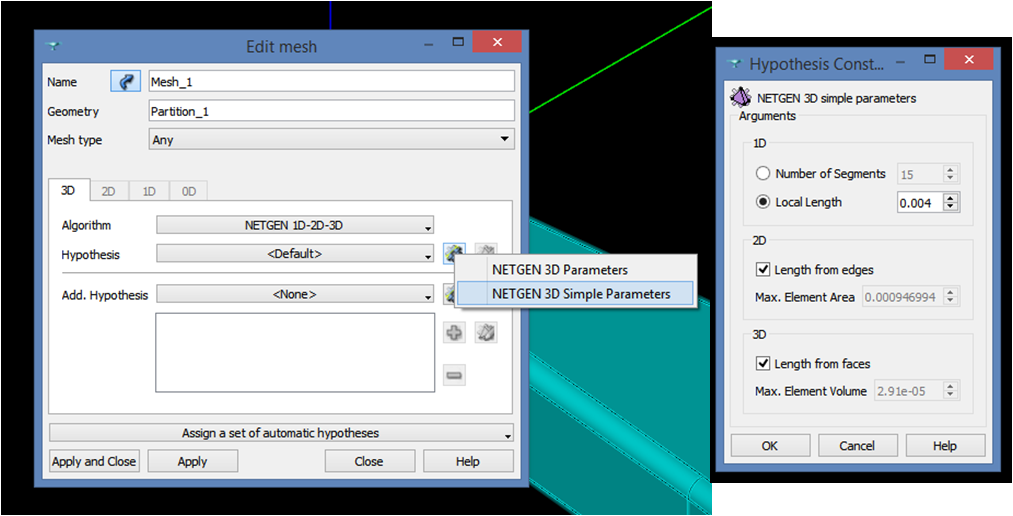1013x516 pixels.
Task: Switch to the 3D tab
Action: pyautogui.click(x=69, y=191)
